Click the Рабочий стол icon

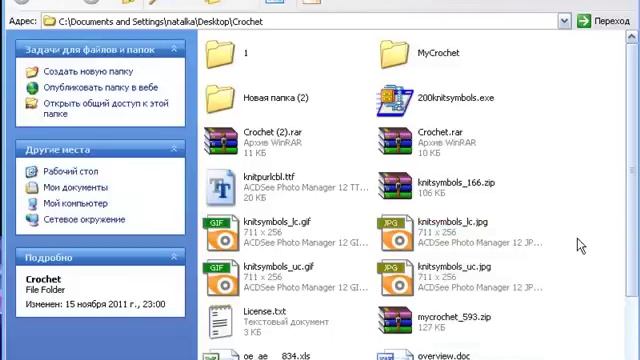[32, 172]
